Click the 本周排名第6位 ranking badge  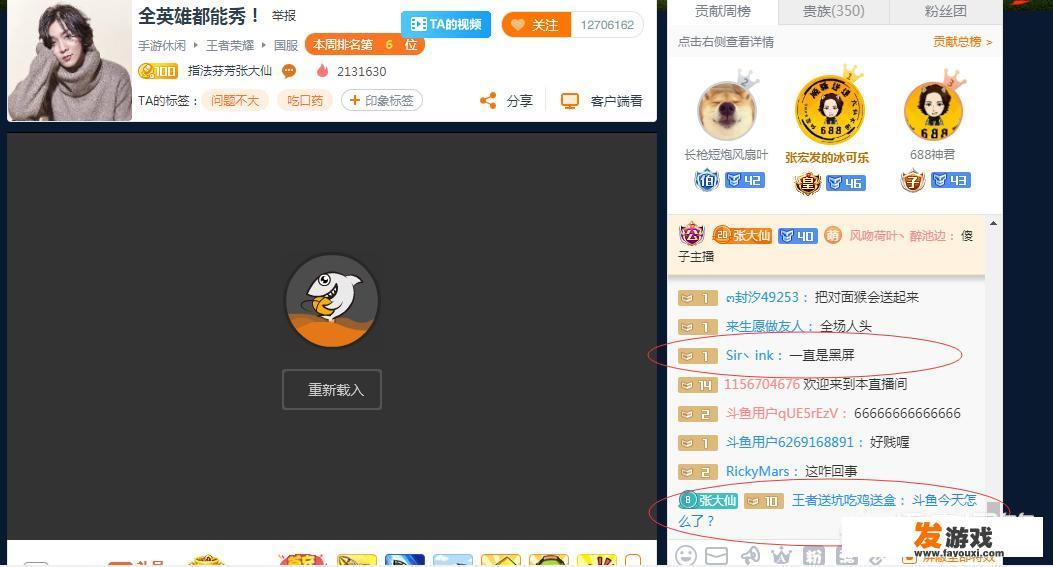click(x=365, y=45)
